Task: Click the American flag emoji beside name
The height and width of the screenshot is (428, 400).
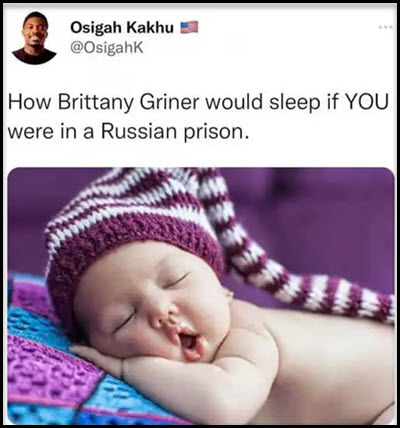Action: (x=189, y=27)
